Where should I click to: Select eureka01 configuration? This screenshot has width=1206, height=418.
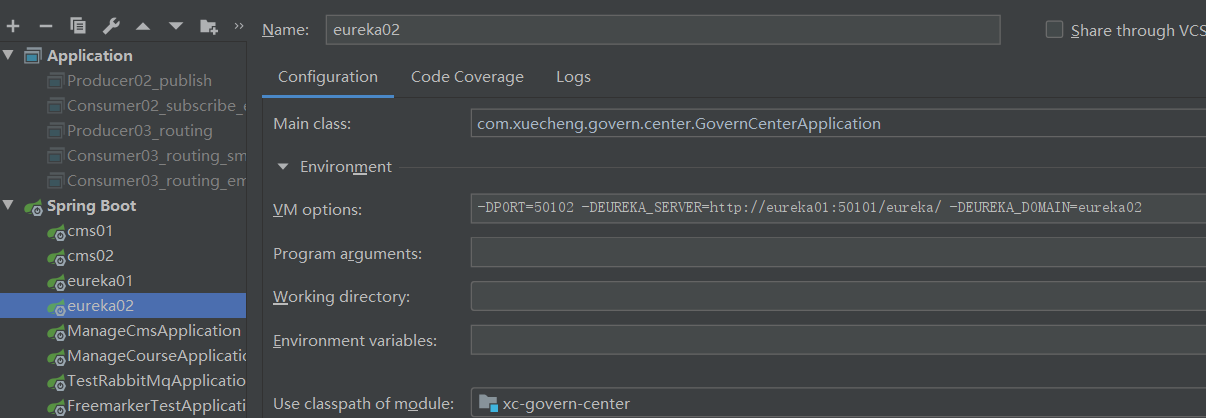tap(100, 280)
